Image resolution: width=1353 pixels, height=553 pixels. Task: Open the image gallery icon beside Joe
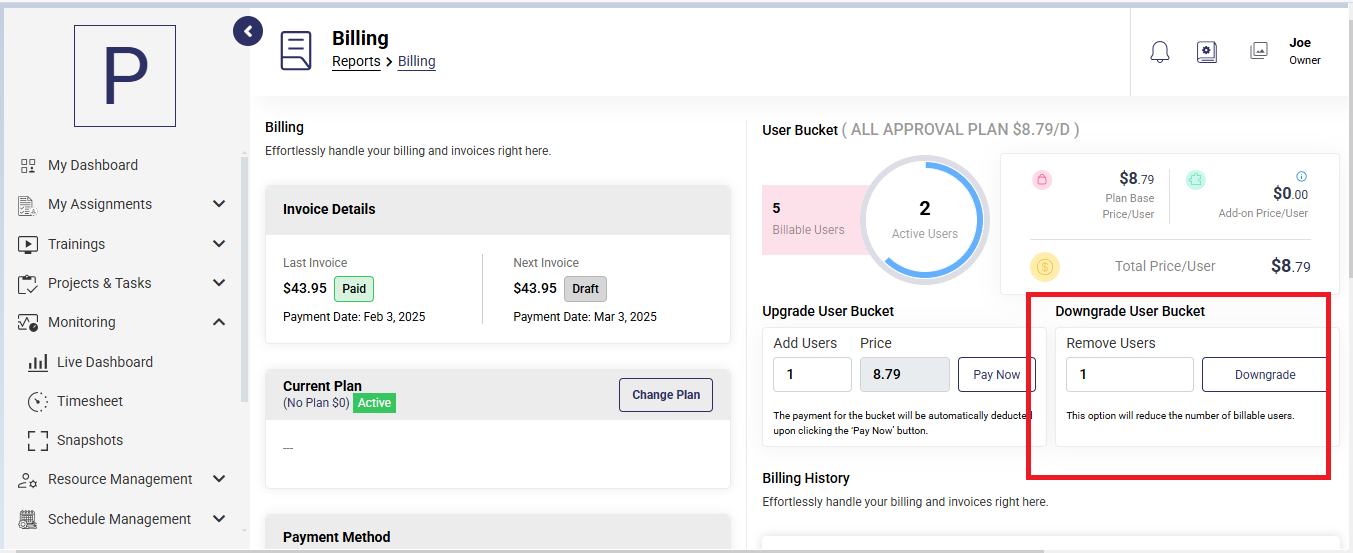click(1259, 50)
